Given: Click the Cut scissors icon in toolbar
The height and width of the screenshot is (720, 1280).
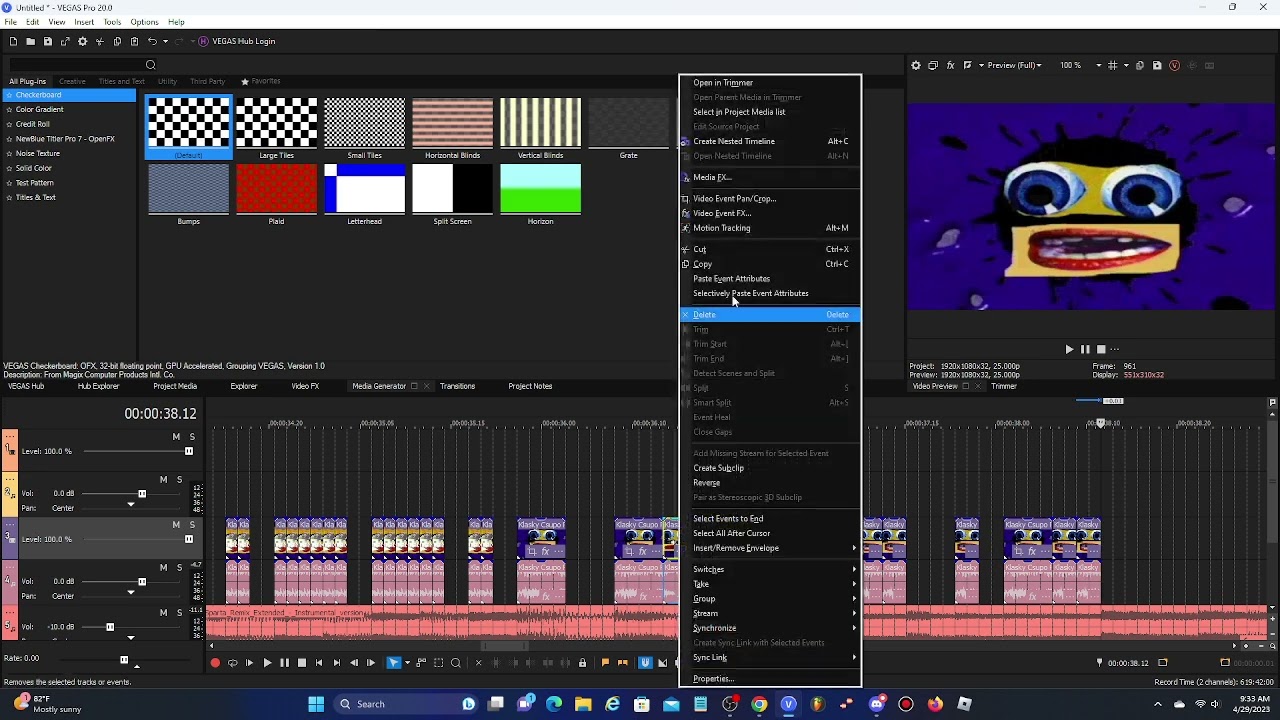Looking at the screenshot, I should pos(100,41).
